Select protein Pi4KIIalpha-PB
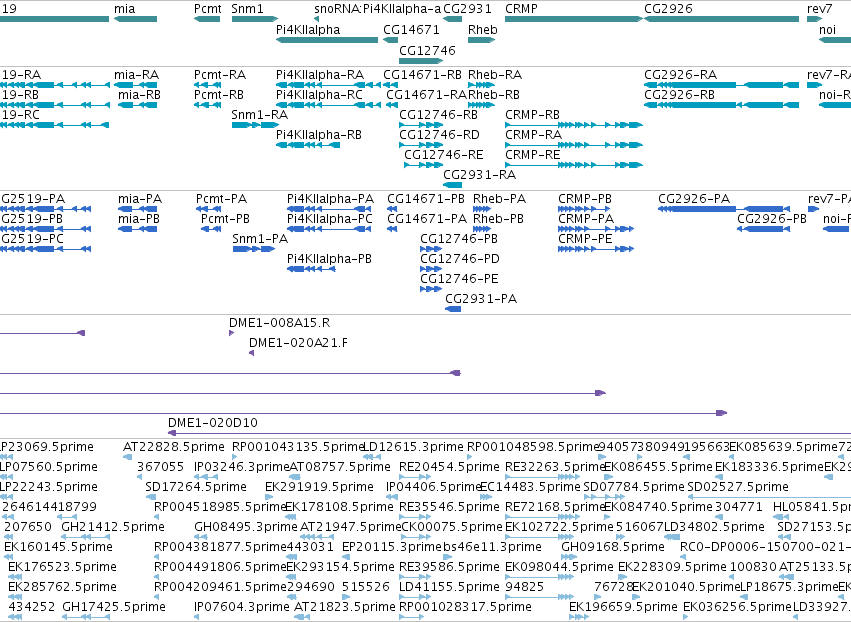851x622 pixels. point(311,269)
